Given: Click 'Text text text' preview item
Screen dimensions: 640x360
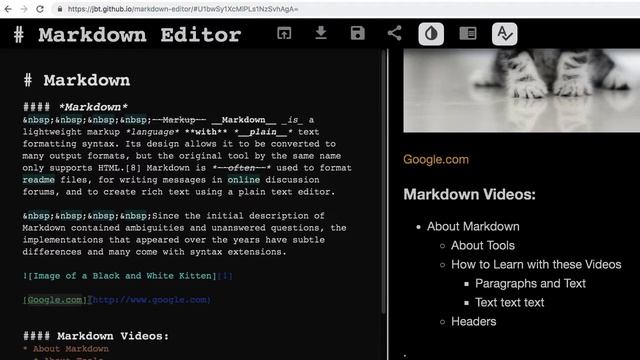Looking at the screenshot, I should (509, 302).
